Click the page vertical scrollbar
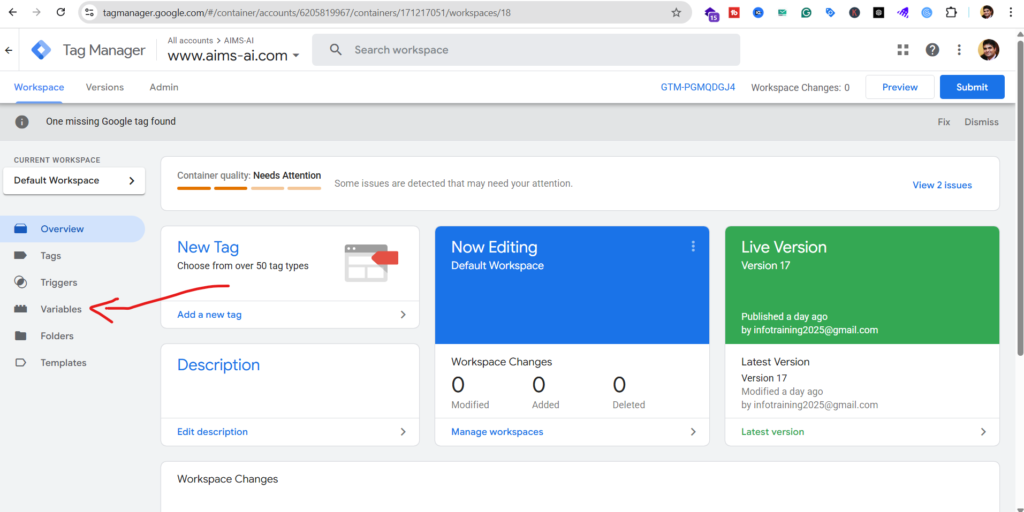 (x=1020, y=198)
